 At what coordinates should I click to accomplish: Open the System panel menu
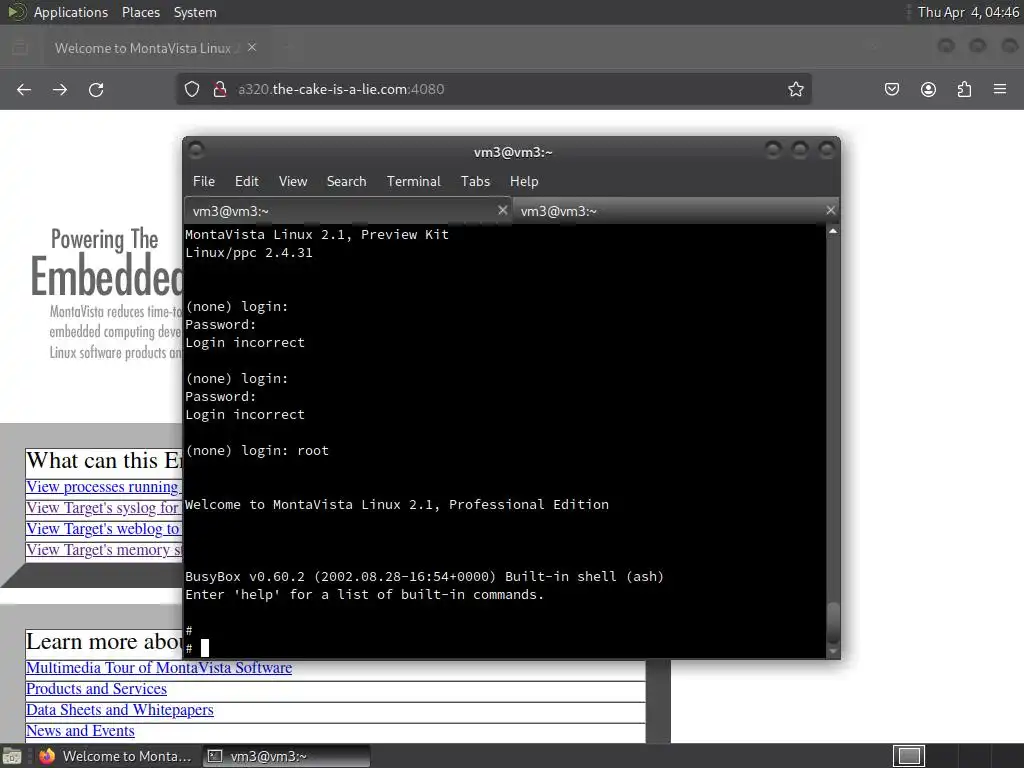click(195, 12)
